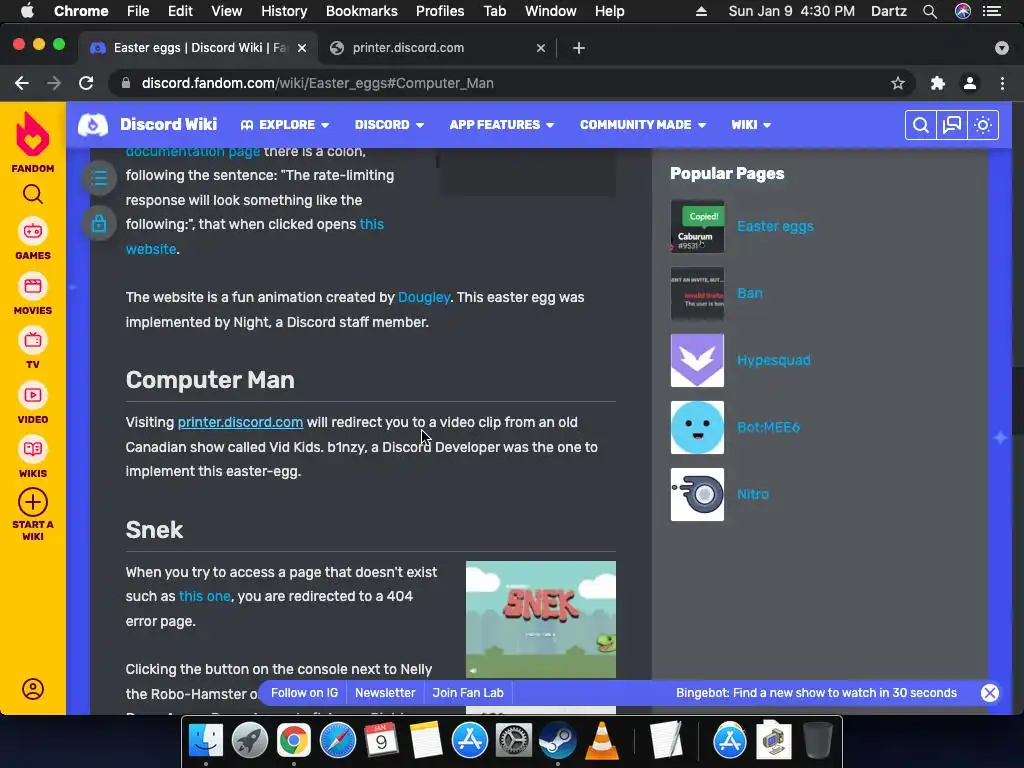Open the Video section icon
The width and height of the screenshot is (1024, 768).
[33, 395]
